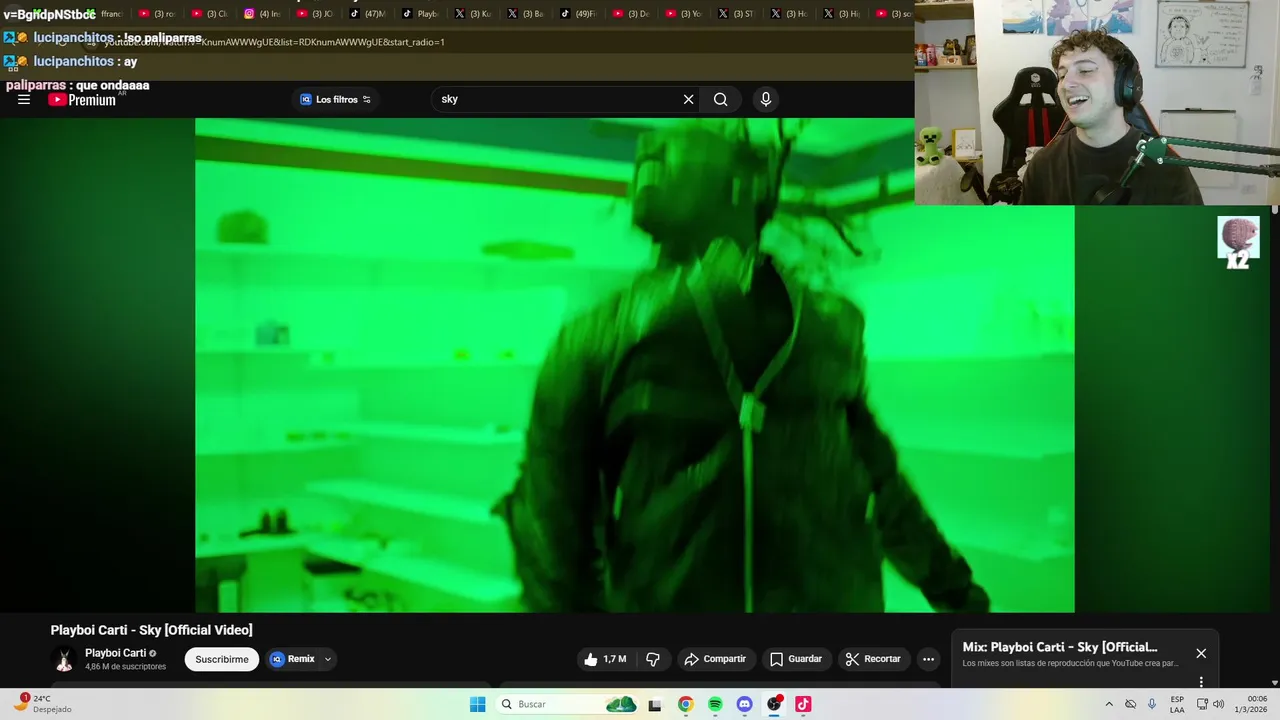Click the Suscribirme button

pyautogui.click(x=222, y=659)
